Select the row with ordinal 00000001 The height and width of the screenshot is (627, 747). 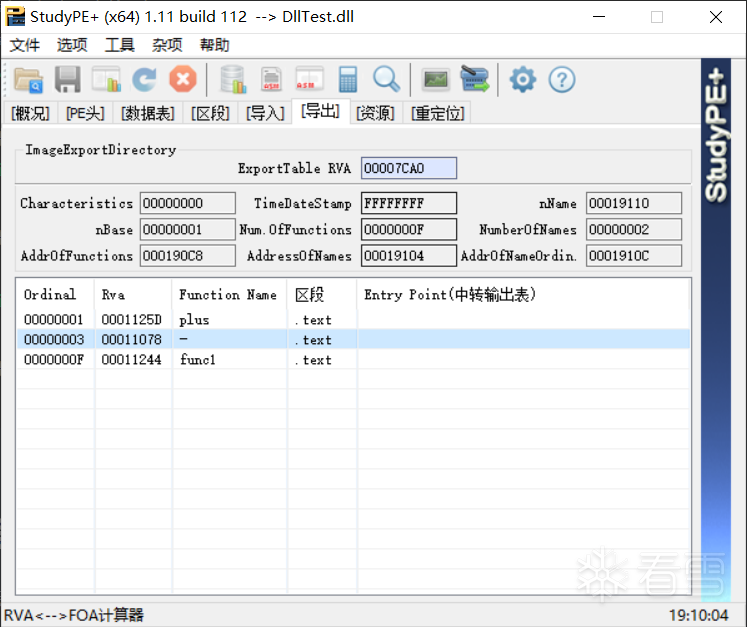(x=353, y=320)
